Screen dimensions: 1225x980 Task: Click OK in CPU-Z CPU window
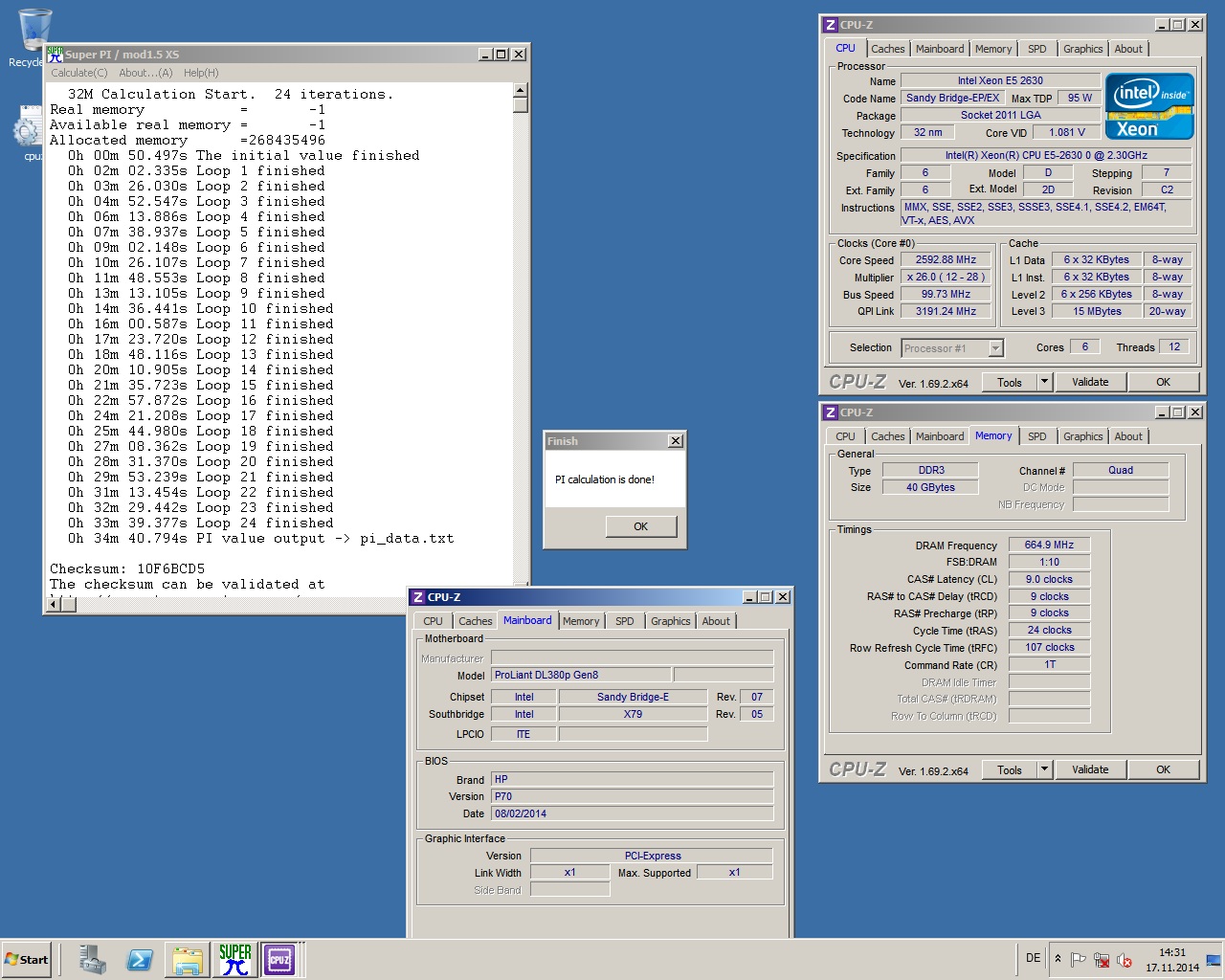1163,382
